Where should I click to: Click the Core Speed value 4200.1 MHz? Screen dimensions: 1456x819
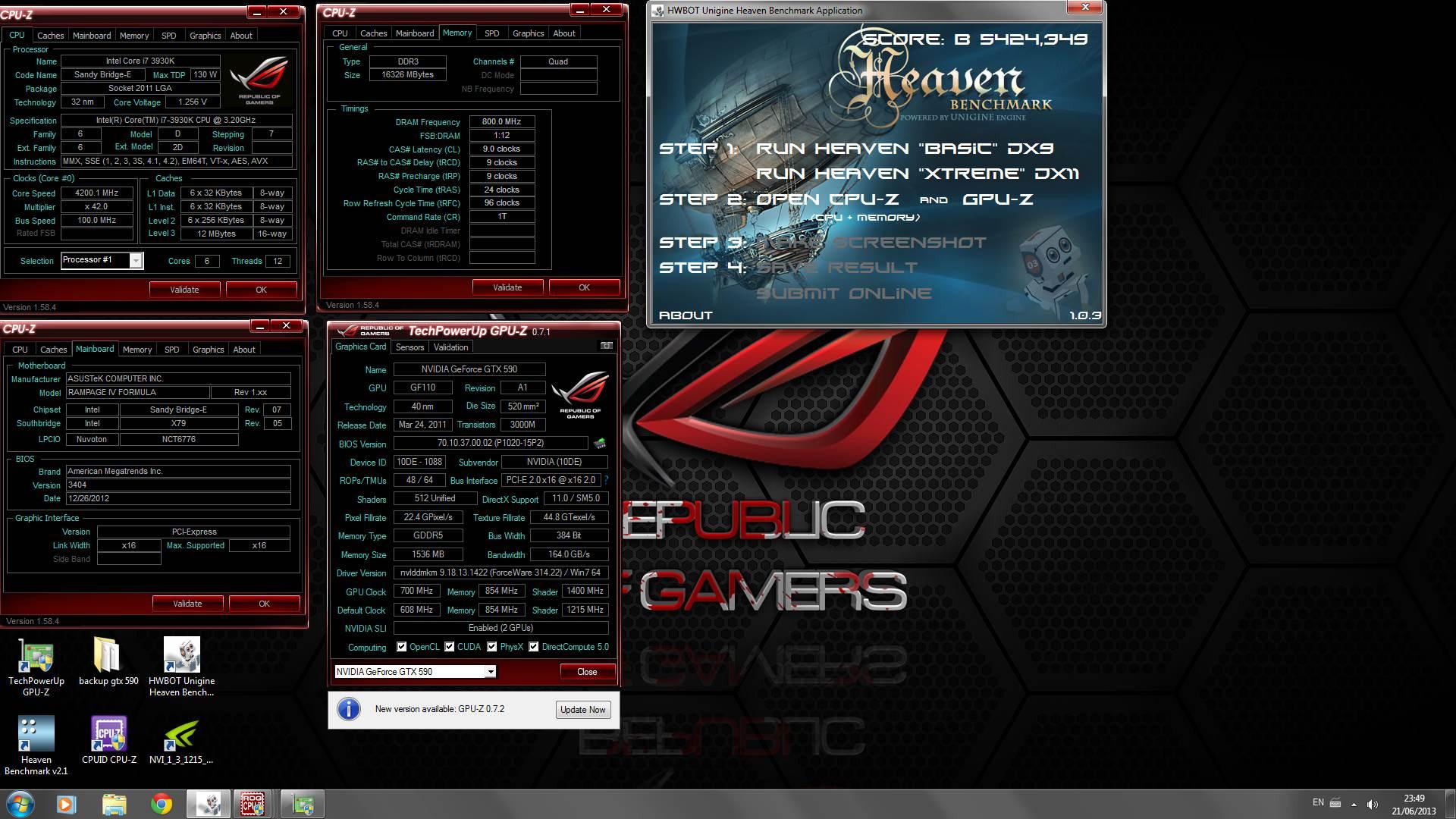click(96, 193)
